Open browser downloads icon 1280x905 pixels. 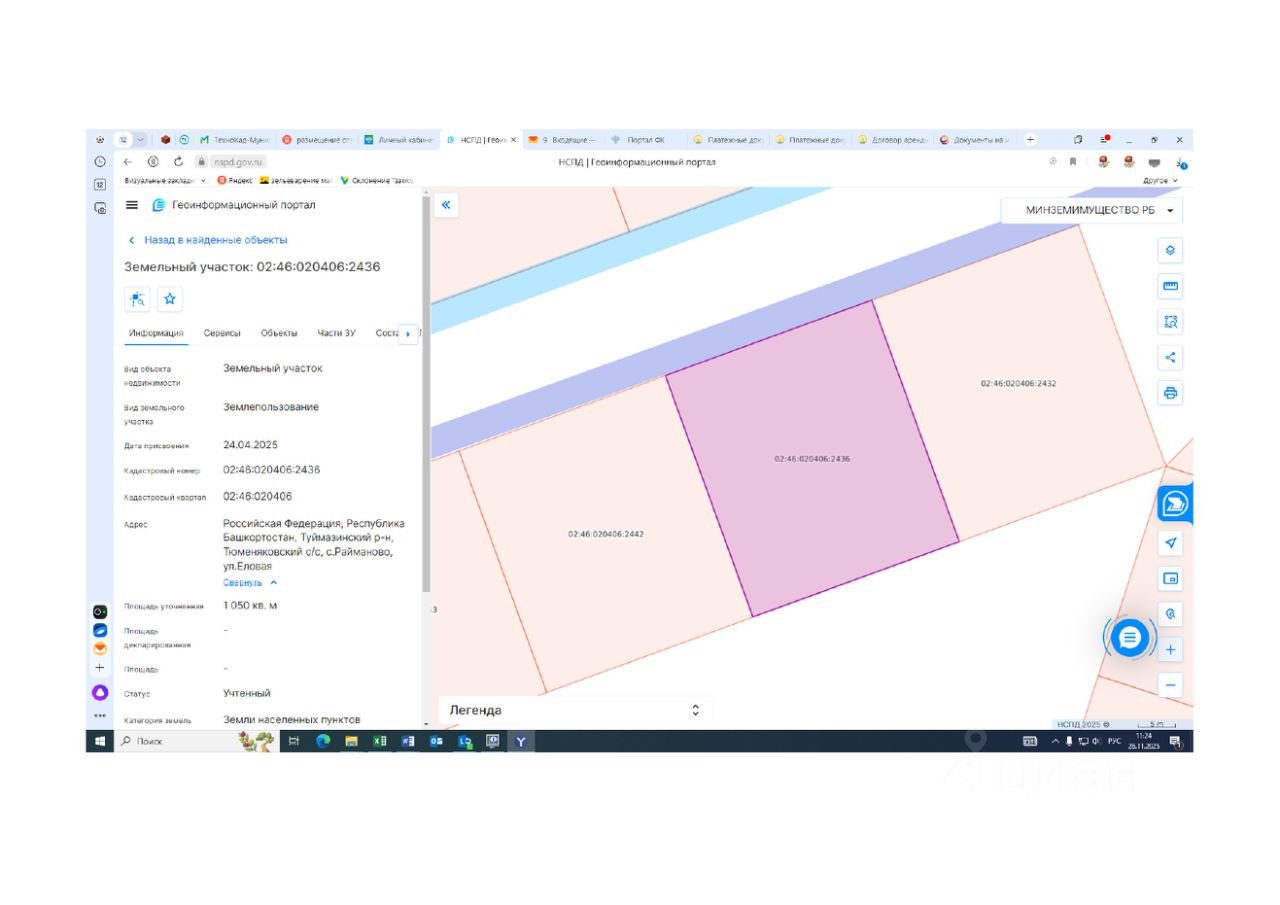pyautogui.click(x=1180, y=162)
